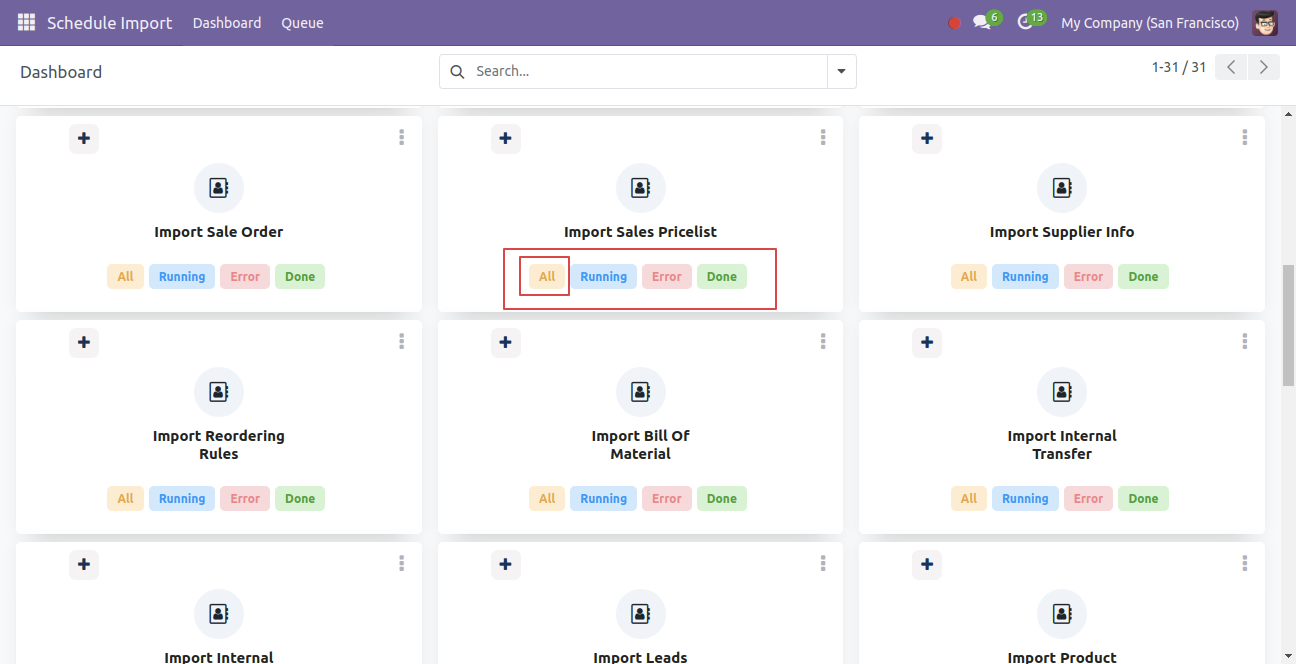The image size is (1296, 664).
Task: Click the 1-31 / 31 pager counter
Action: (x=1179, y=67)
